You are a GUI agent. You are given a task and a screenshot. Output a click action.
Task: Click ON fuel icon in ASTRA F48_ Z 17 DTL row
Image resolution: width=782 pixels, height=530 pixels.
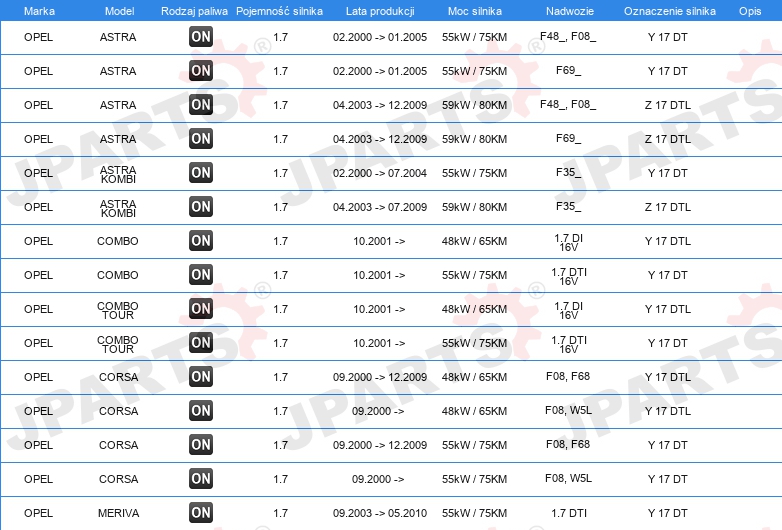coord(201,105)
